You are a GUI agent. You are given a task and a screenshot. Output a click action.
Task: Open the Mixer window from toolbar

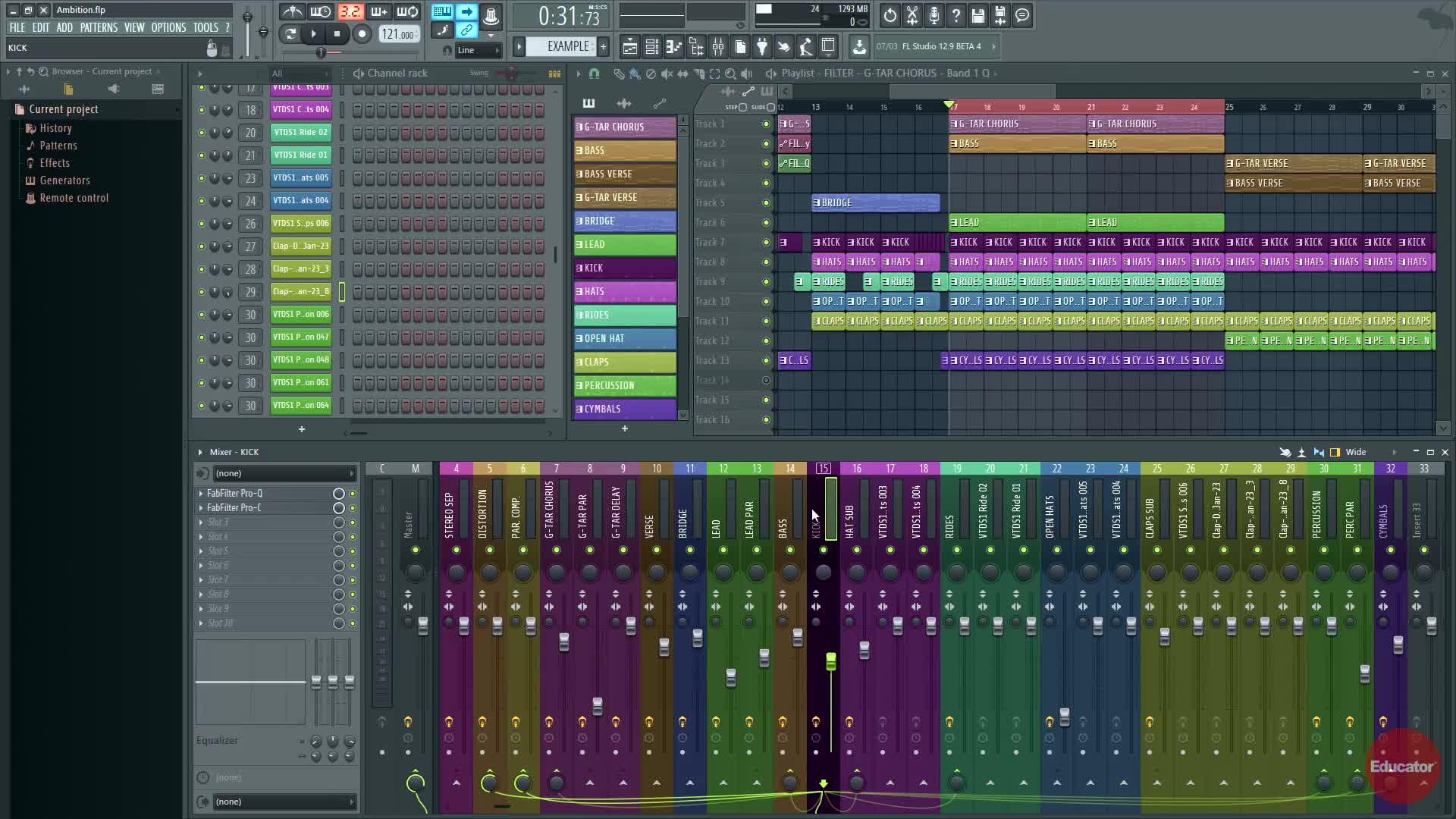(x=717, y=47)
